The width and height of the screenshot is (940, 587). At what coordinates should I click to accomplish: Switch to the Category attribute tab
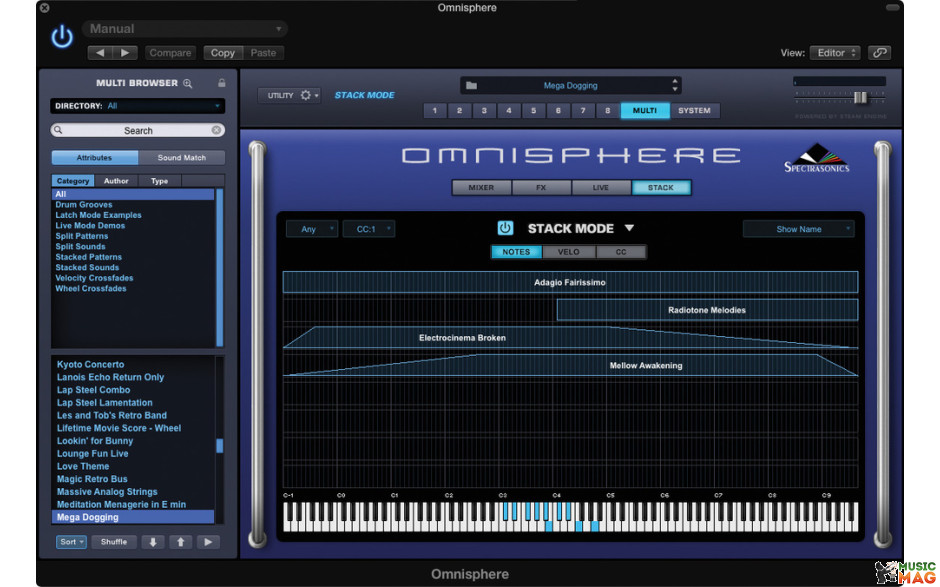[x=73, y=180]
